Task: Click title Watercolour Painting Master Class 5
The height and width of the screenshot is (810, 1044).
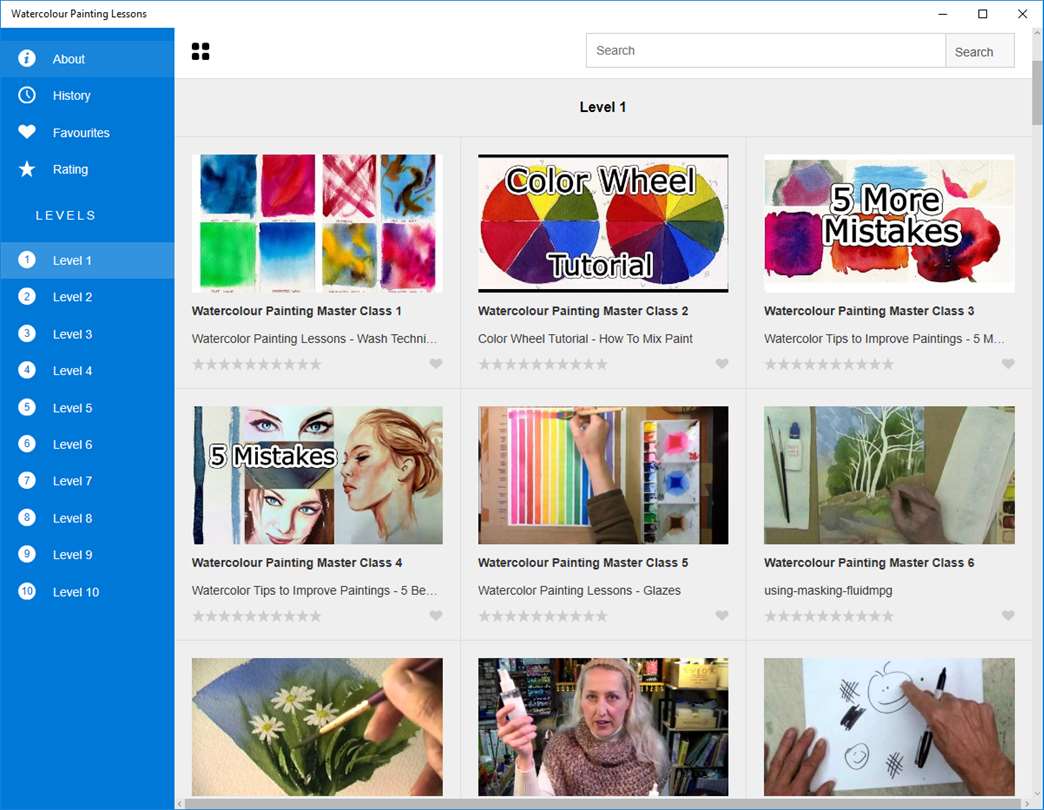Action: point(583,562)
